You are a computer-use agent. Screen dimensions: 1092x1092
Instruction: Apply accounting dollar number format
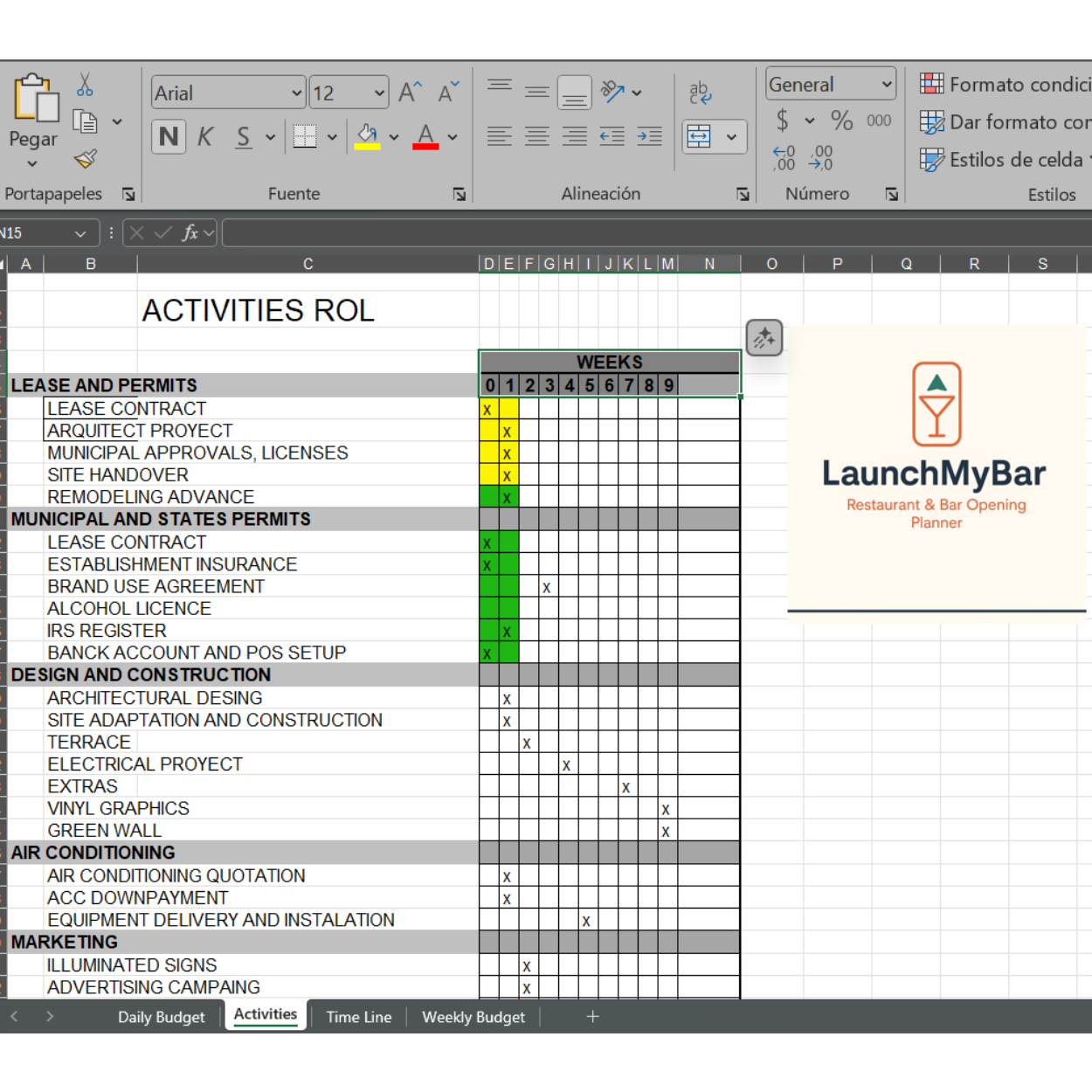783,120
